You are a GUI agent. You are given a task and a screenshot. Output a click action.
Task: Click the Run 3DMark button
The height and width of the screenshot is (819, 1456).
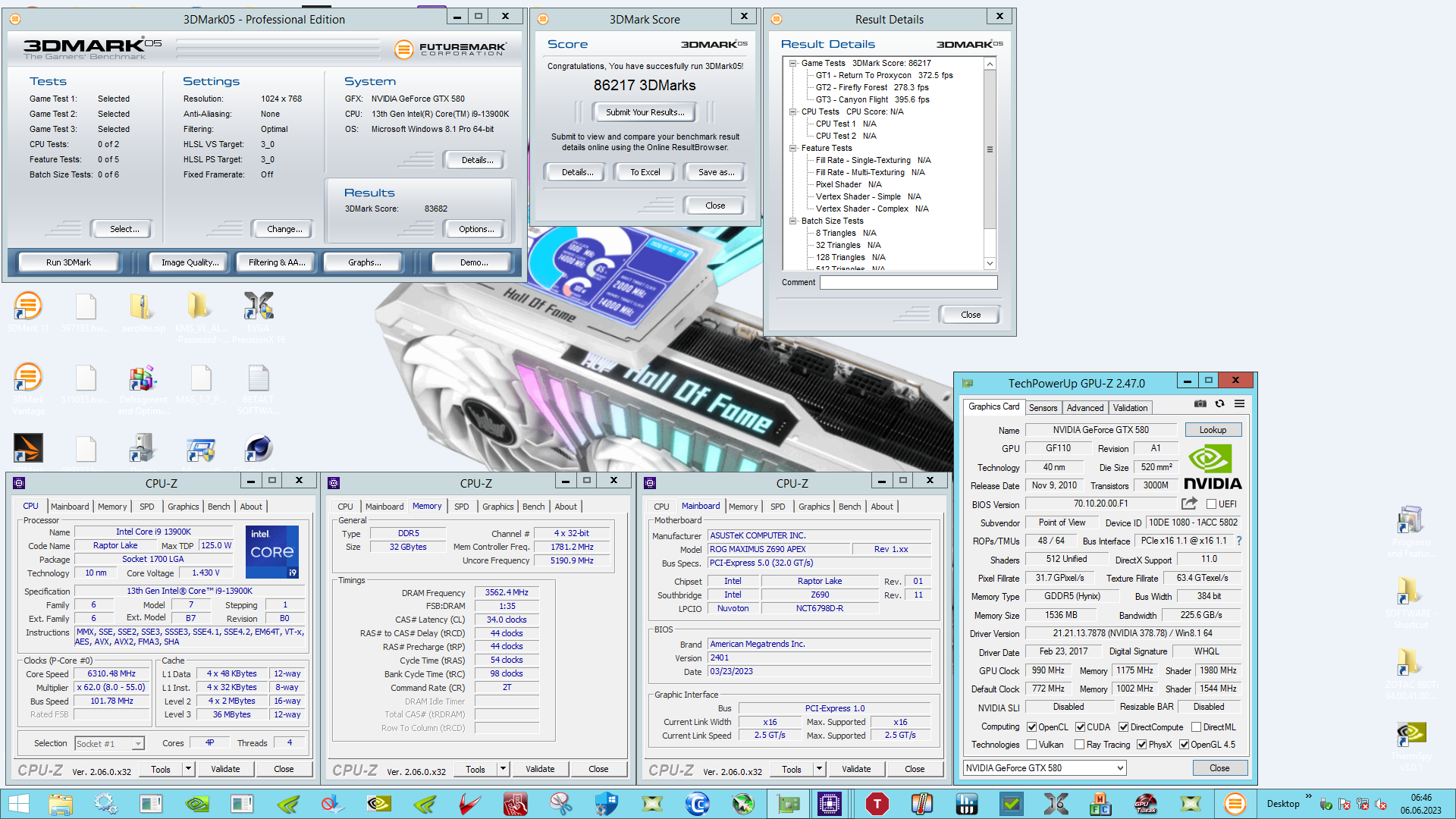point(68,262)
